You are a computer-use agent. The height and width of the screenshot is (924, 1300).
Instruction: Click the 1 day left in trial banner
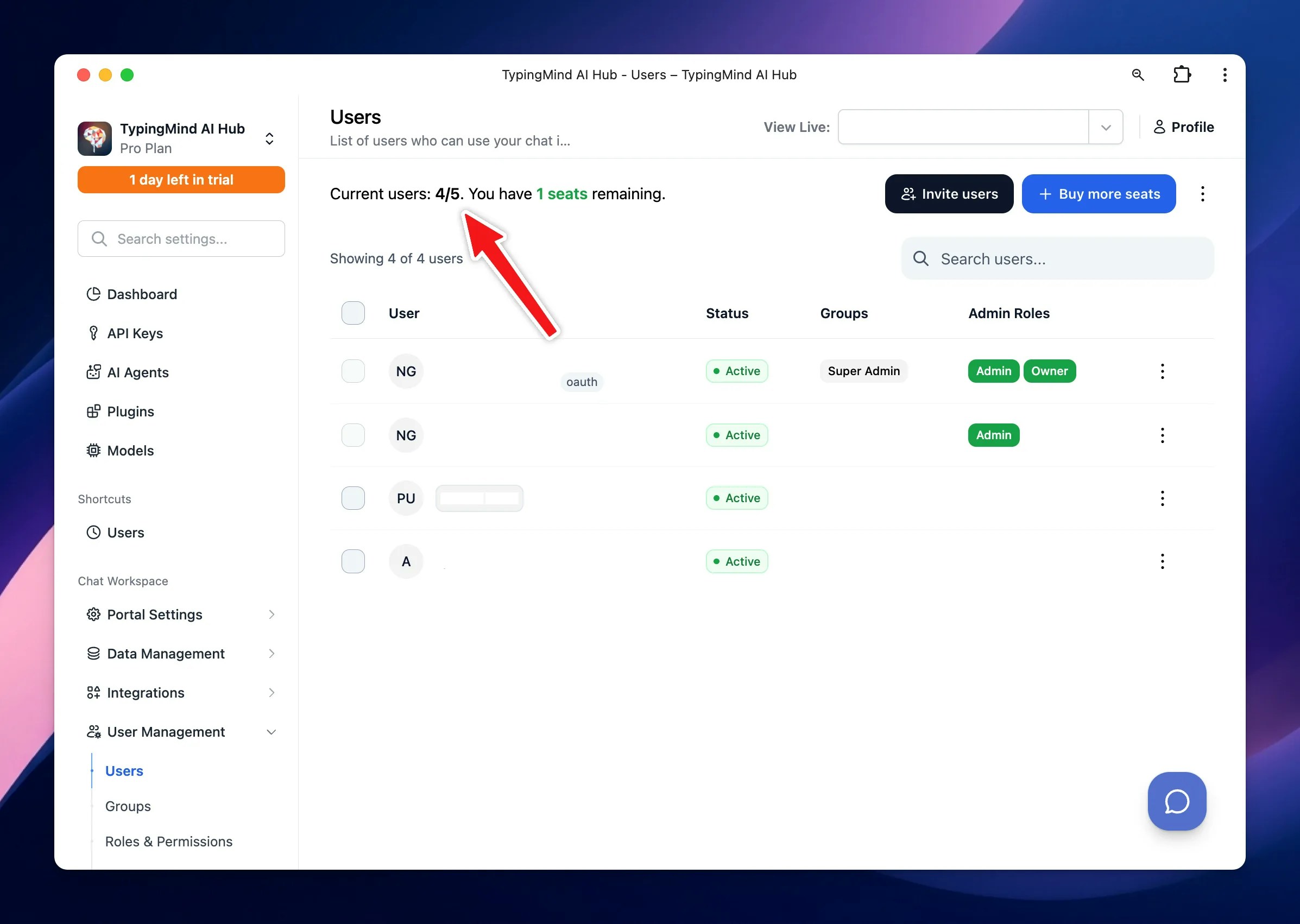[x=181, y=180]
